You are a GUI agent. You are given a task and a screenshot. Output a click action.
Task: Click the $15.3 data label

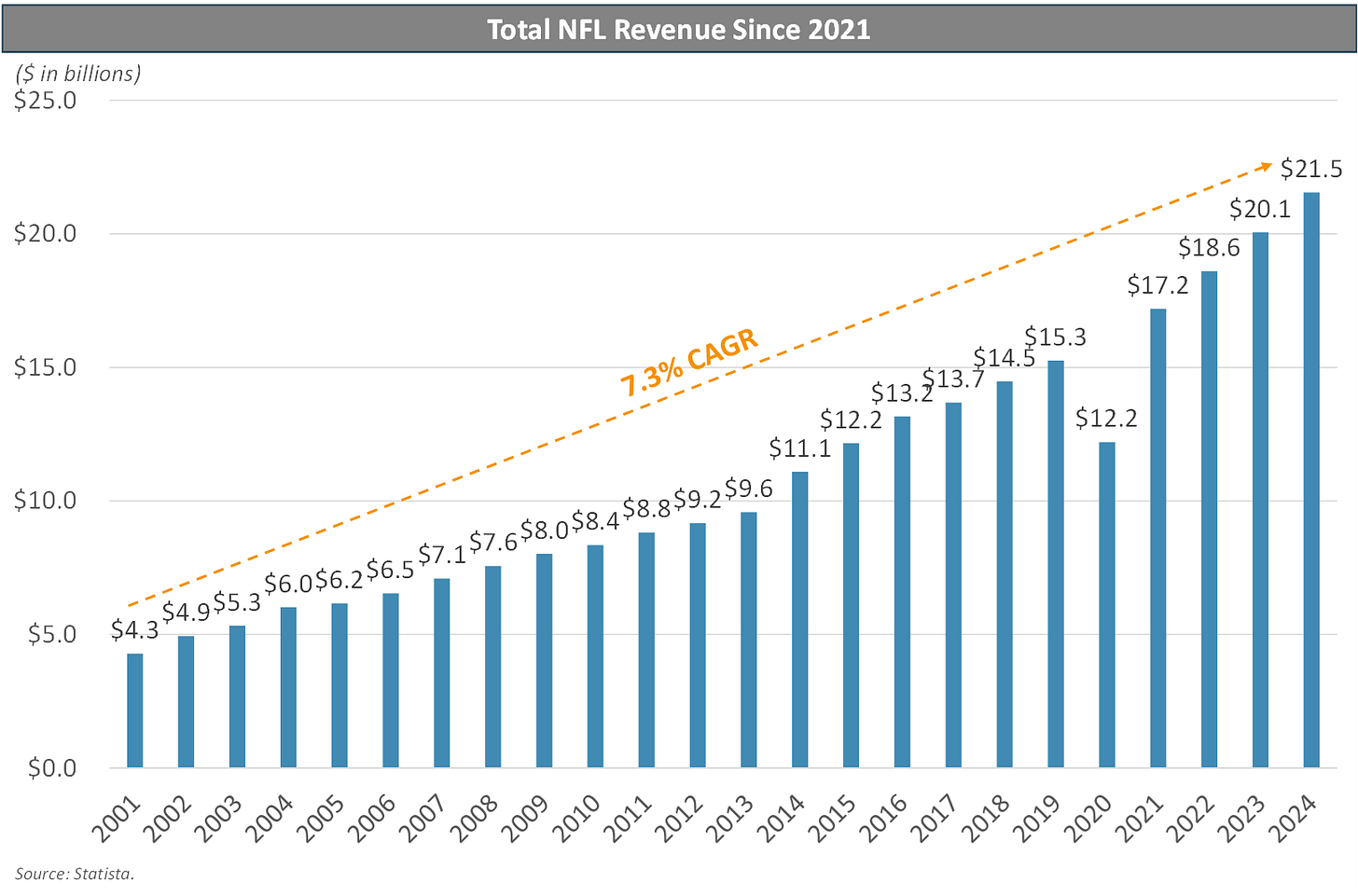[x=1056, y=337]
